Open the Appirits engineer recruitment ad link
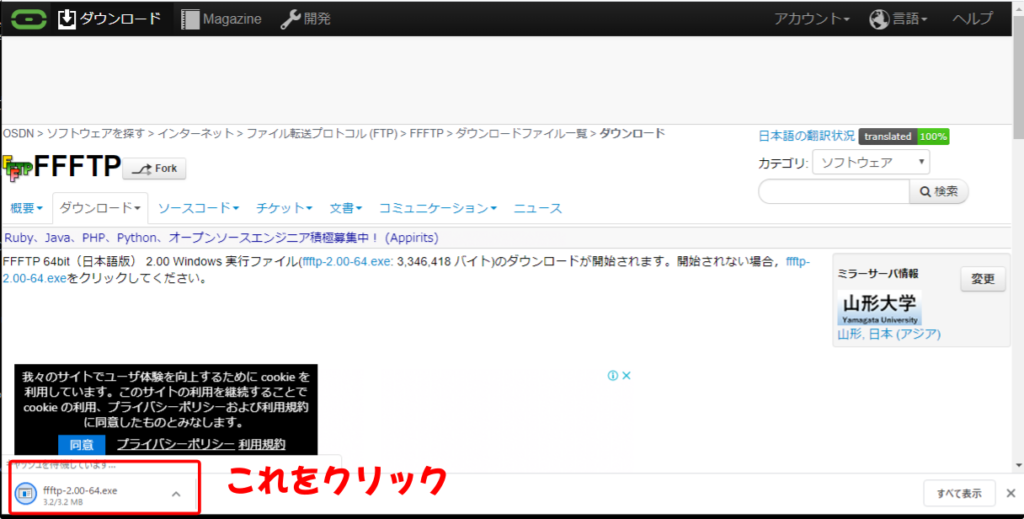Viewport: 1024px width, 519px height. coord(221,238)
